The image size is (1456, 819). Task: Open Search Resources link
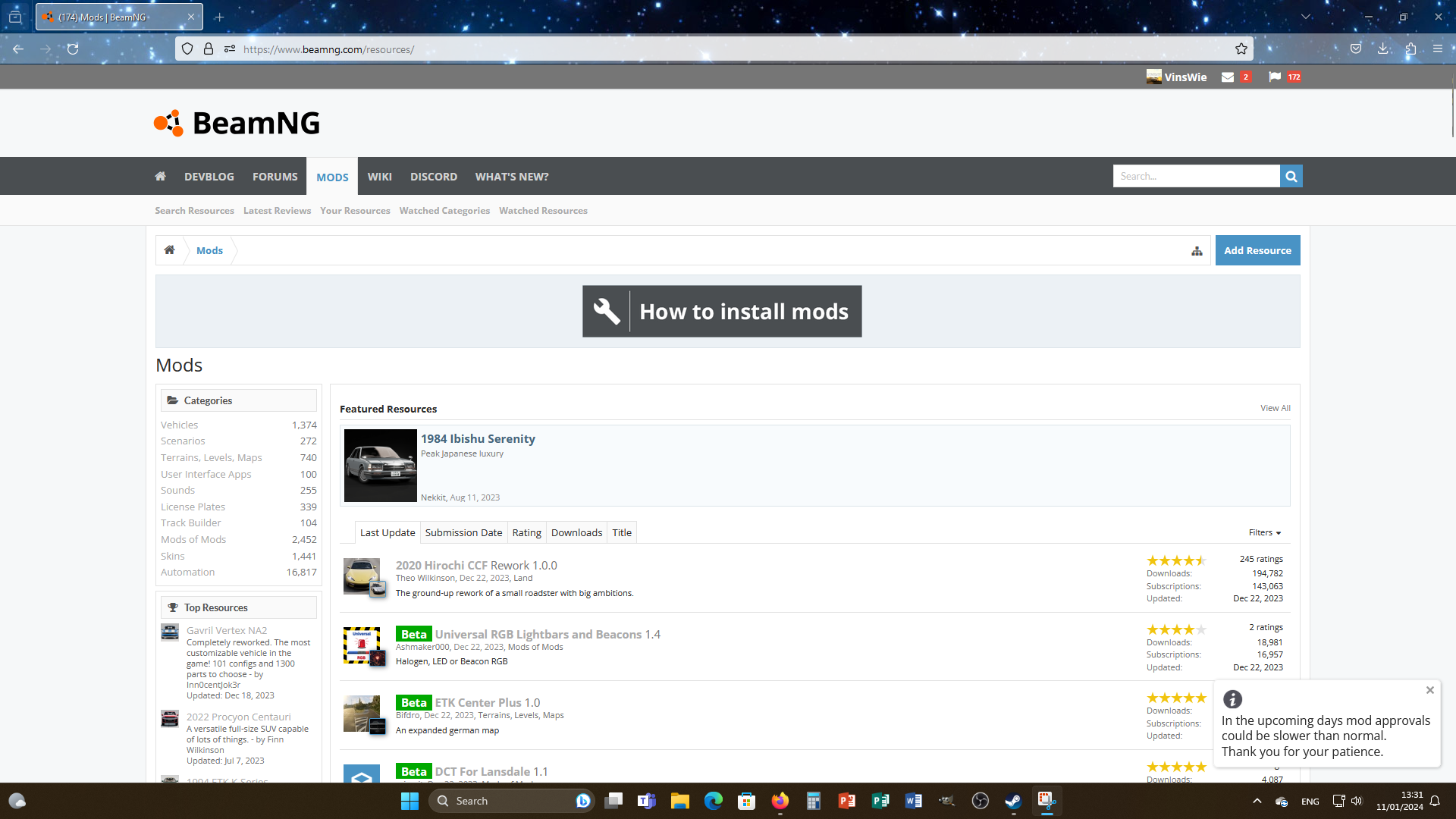(194, 211)
